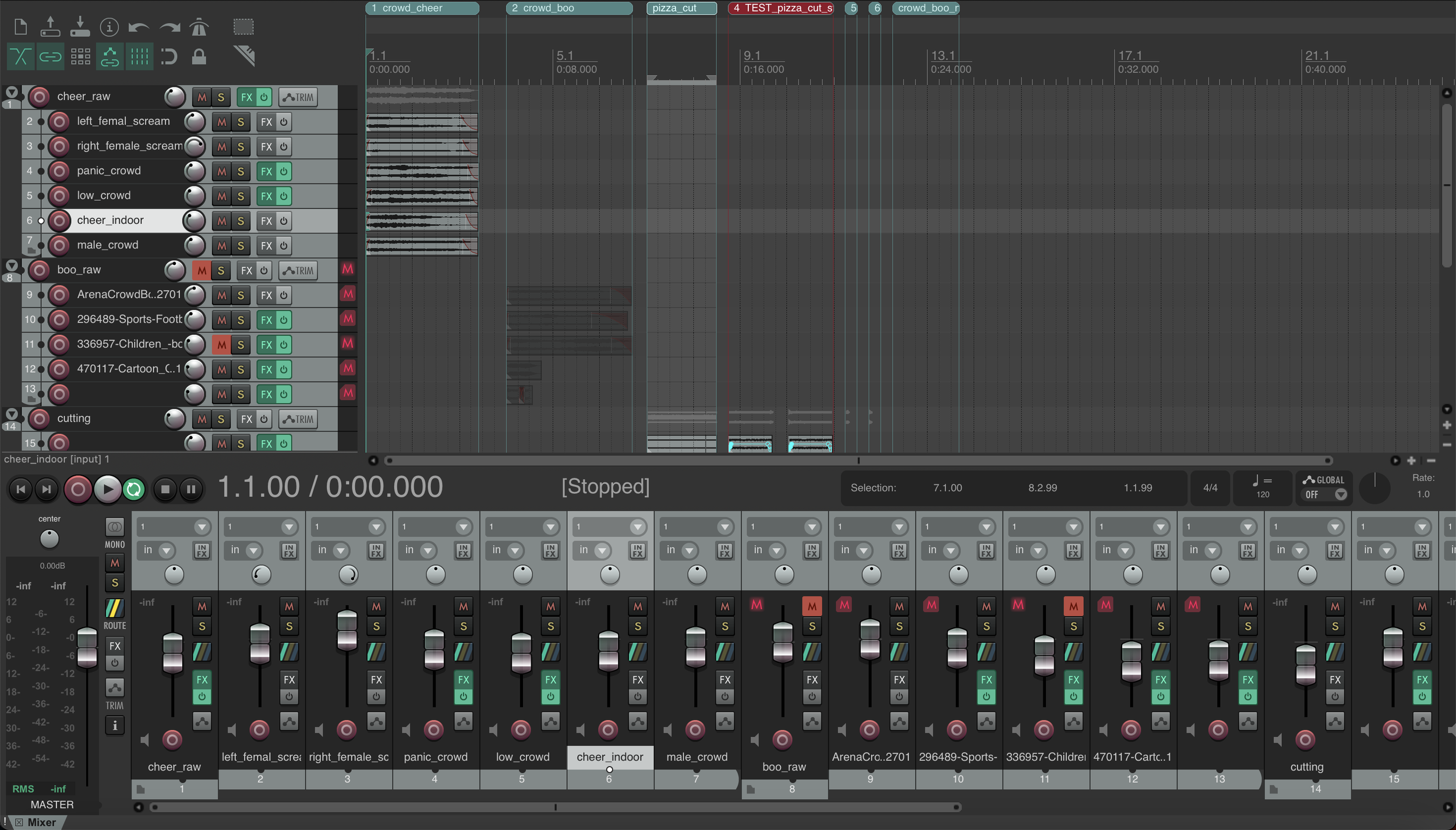Click the undo arrow icon
Image resolution: width=1456 pixels, height=830 pixels.
click(139, 27)
